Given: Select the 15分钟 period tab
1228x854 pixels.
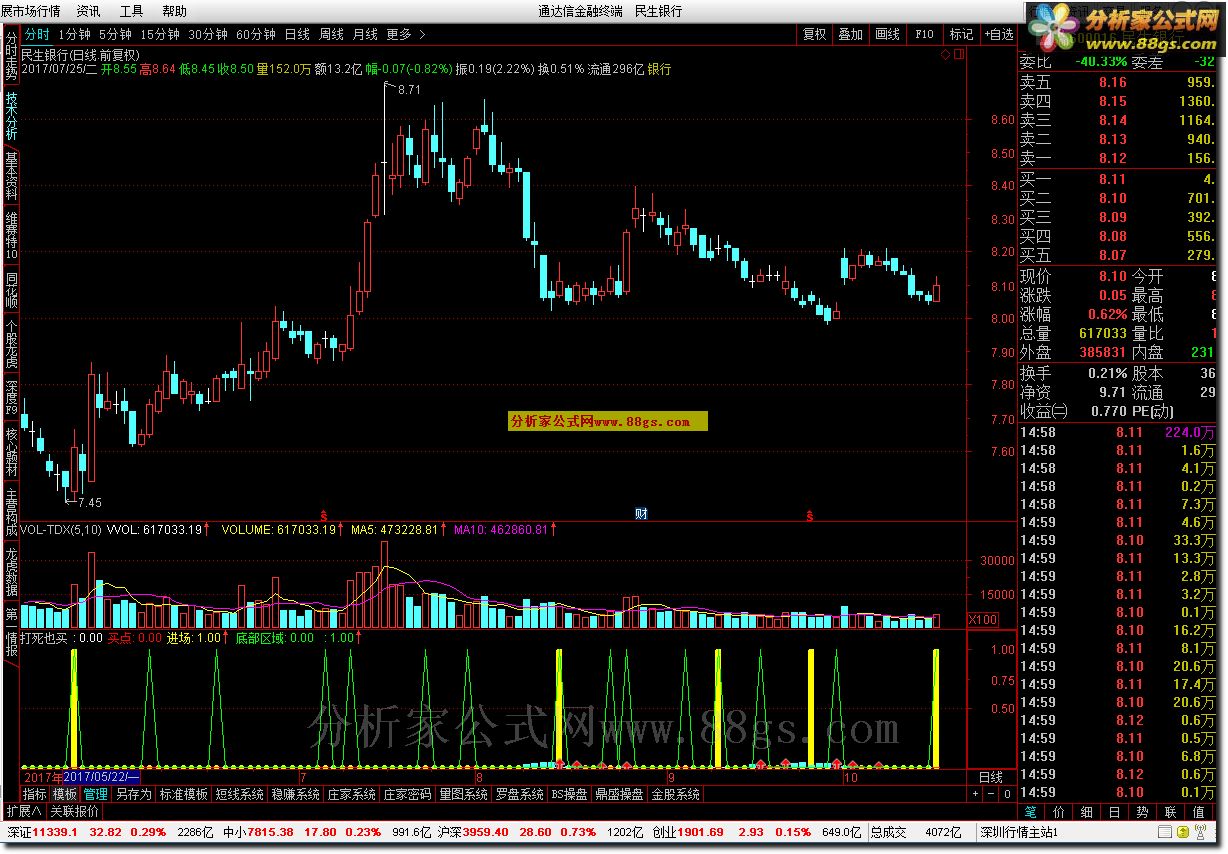Looking at the screenshot, I should click(x=159, y=34).
